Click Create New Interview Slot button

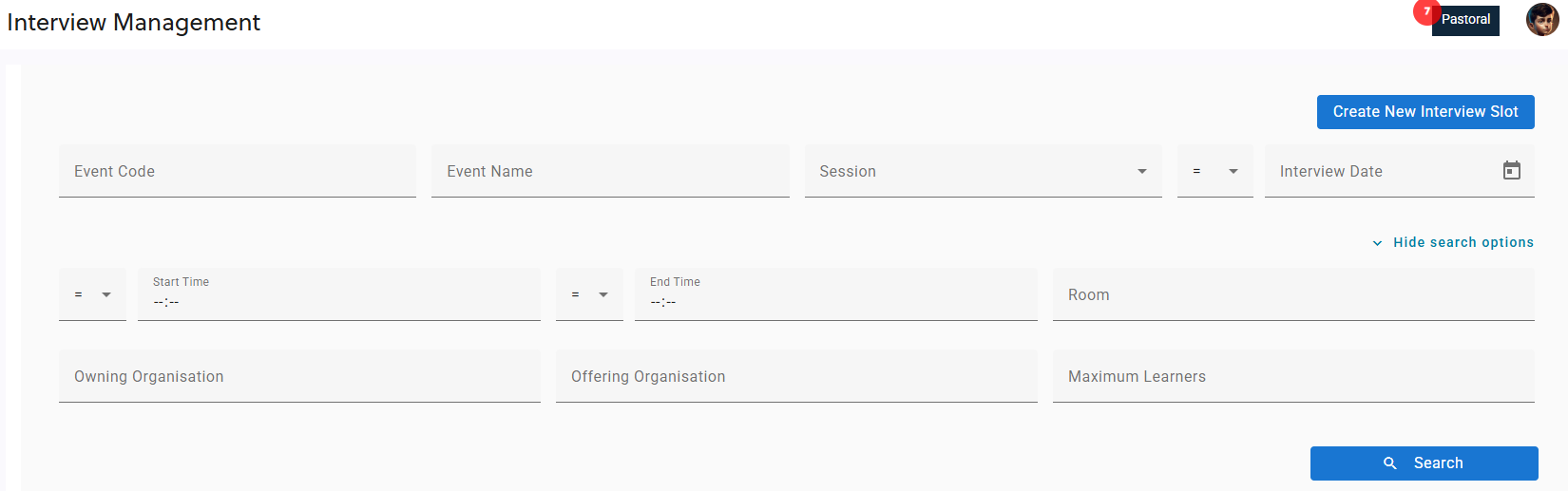pyautogui.click(x=1425, y=112)
